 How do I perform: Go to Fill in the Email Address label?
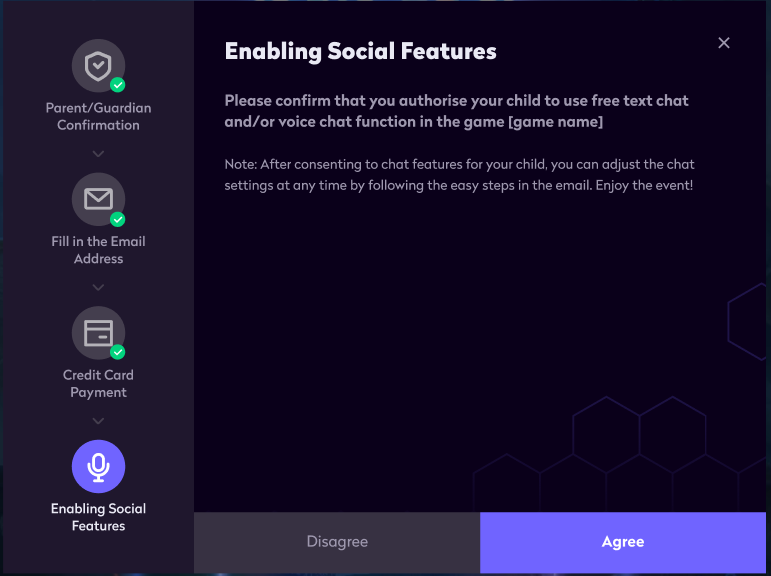point(98,250)
